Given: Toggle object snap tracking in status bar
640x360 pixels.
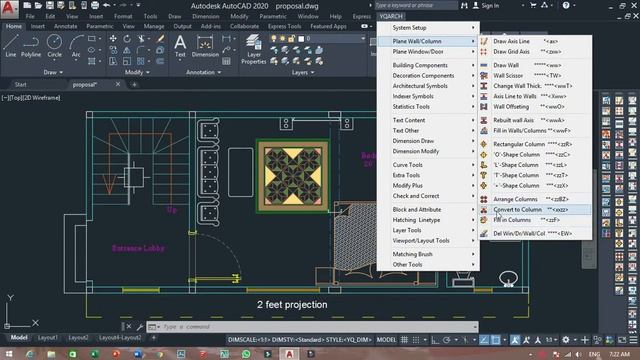Looking at the screenshot, I should [484, 340].
